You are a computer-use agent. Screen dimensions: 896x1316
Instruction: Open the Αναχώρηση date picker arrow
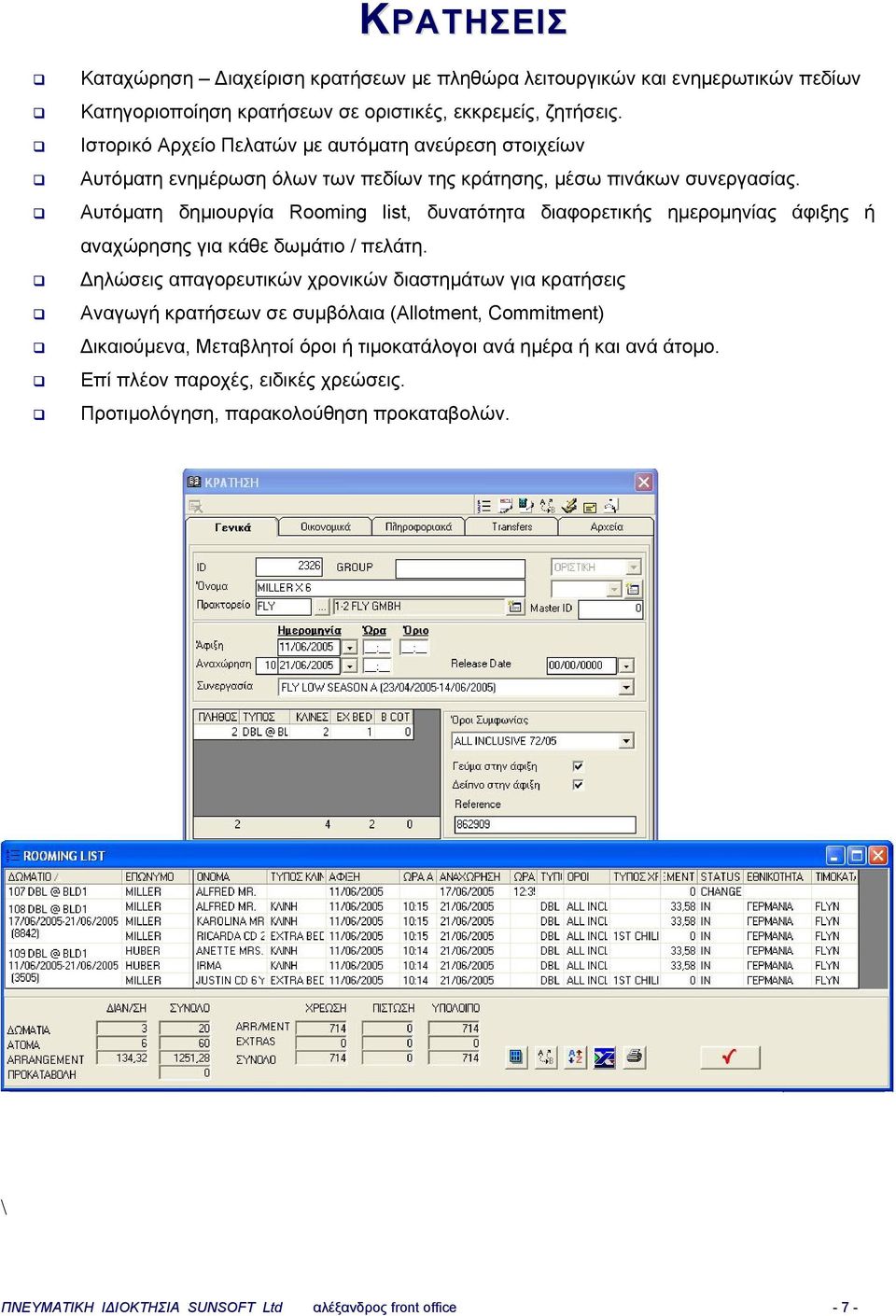coord(350,665)
